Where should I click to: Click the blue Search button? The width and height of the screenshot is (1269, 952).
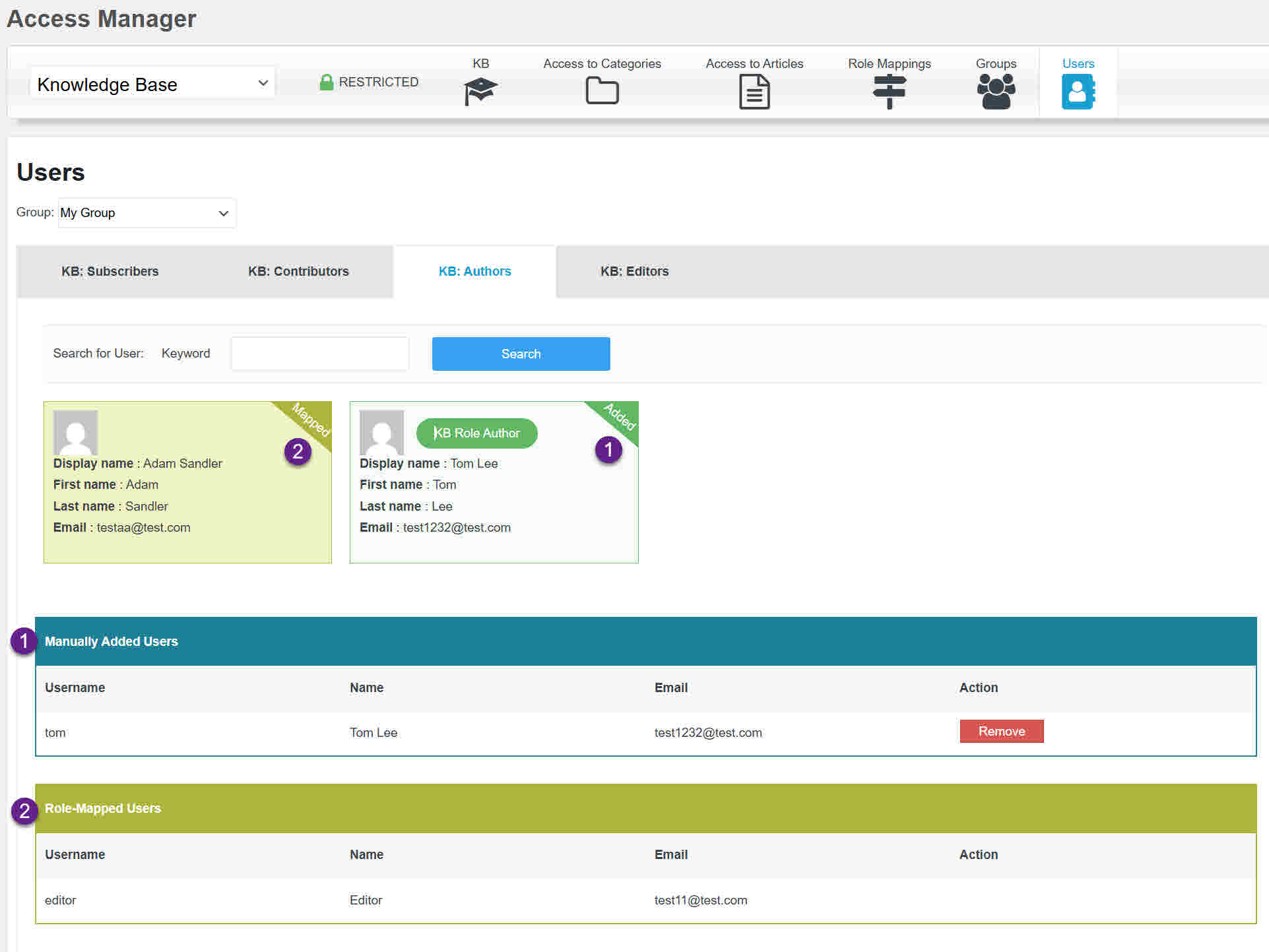coord(521,354)
